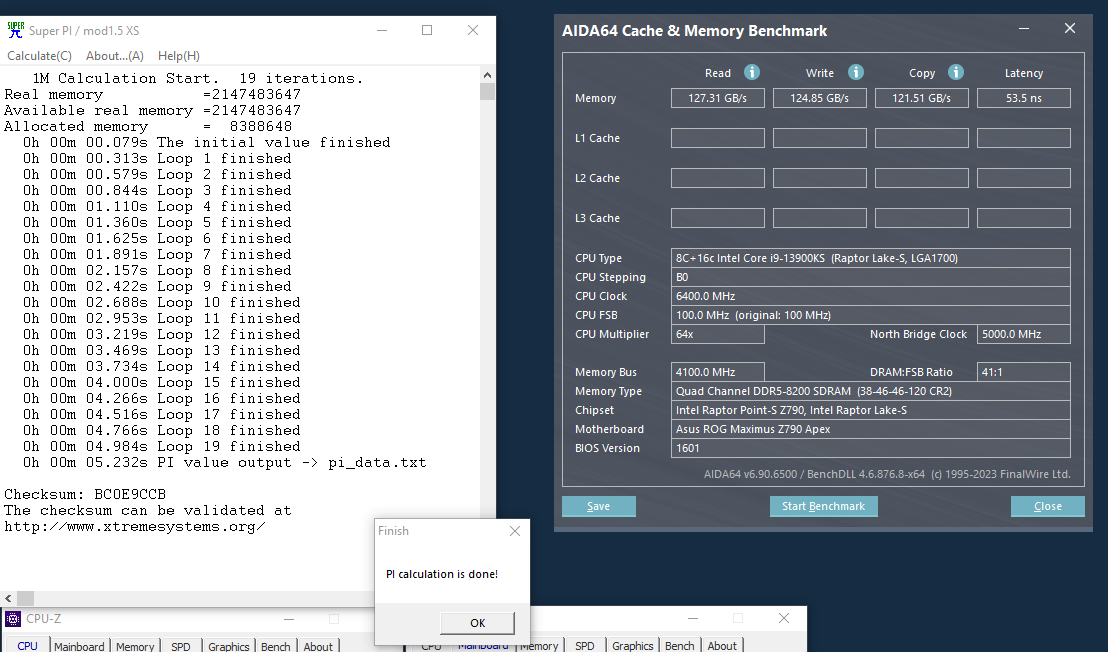Minimize the Super PI window
Screen dimensions: 1108x652
click(x=382, y=30)
